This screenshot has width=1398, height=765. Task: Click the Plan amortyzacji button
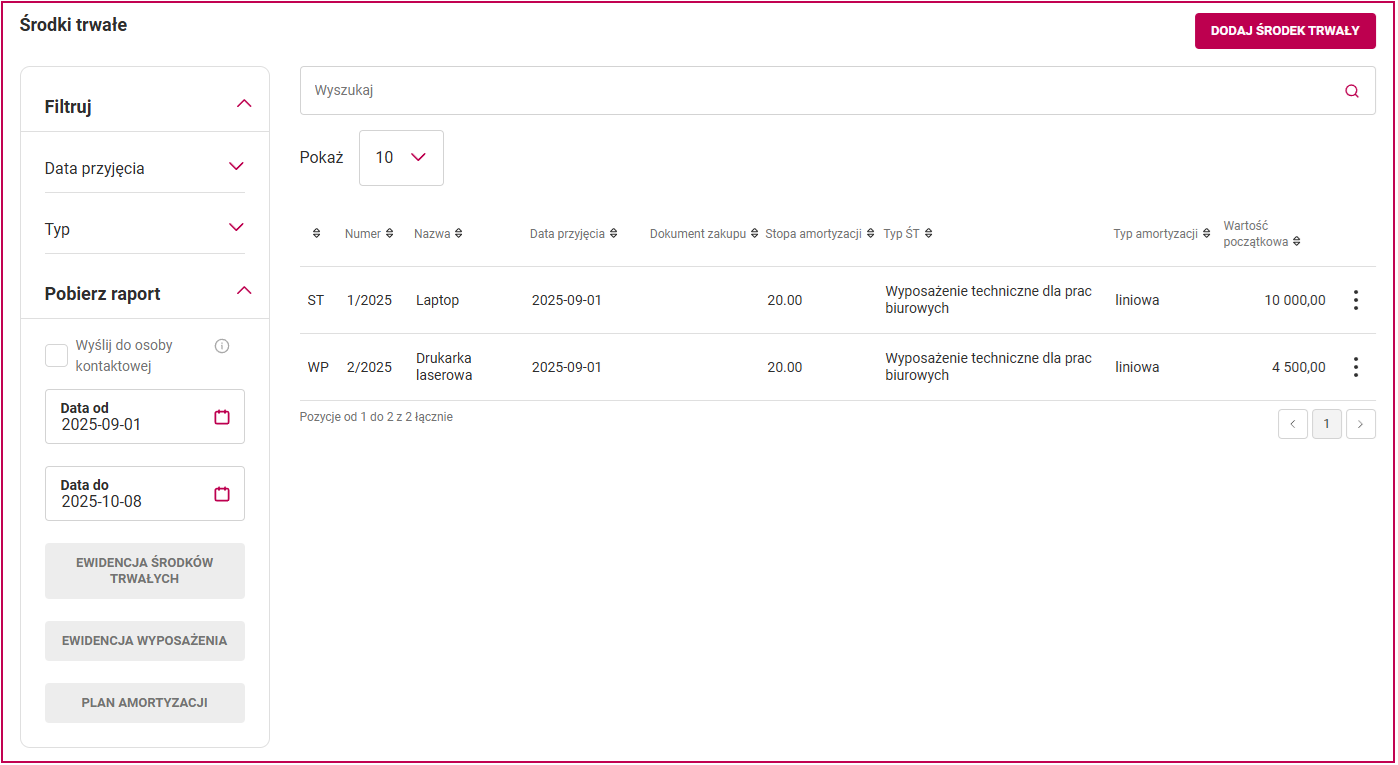145,703
